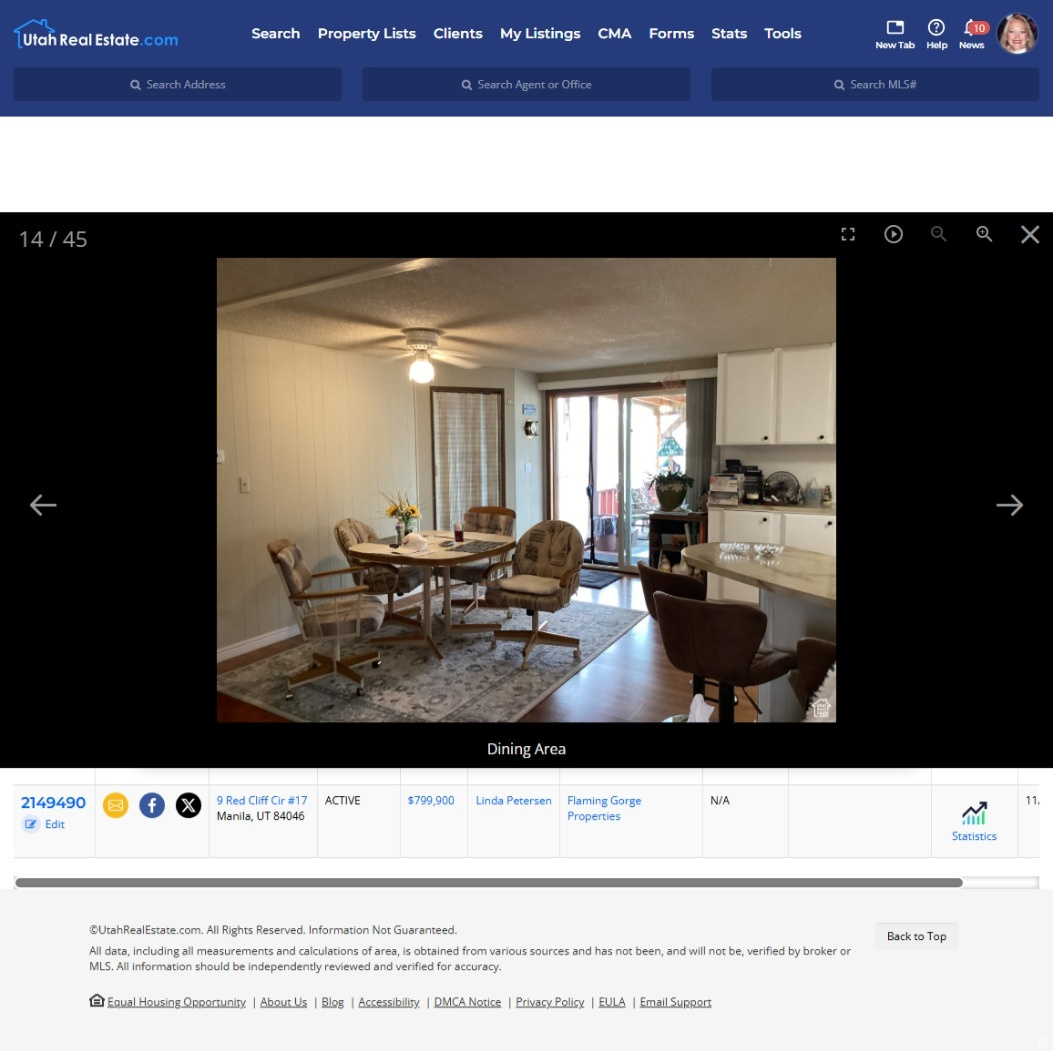
Task: Share listing via email icon
Action: pos(116,805)
